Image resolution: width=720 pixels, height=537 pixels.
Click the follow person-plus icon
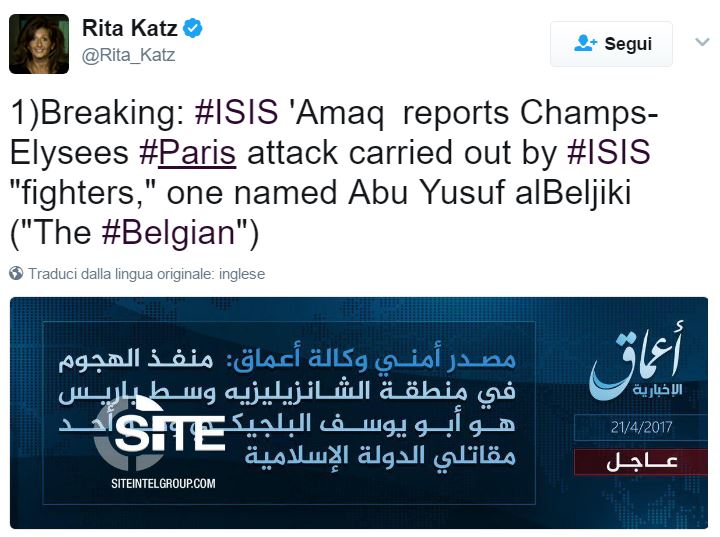(585, 43)
